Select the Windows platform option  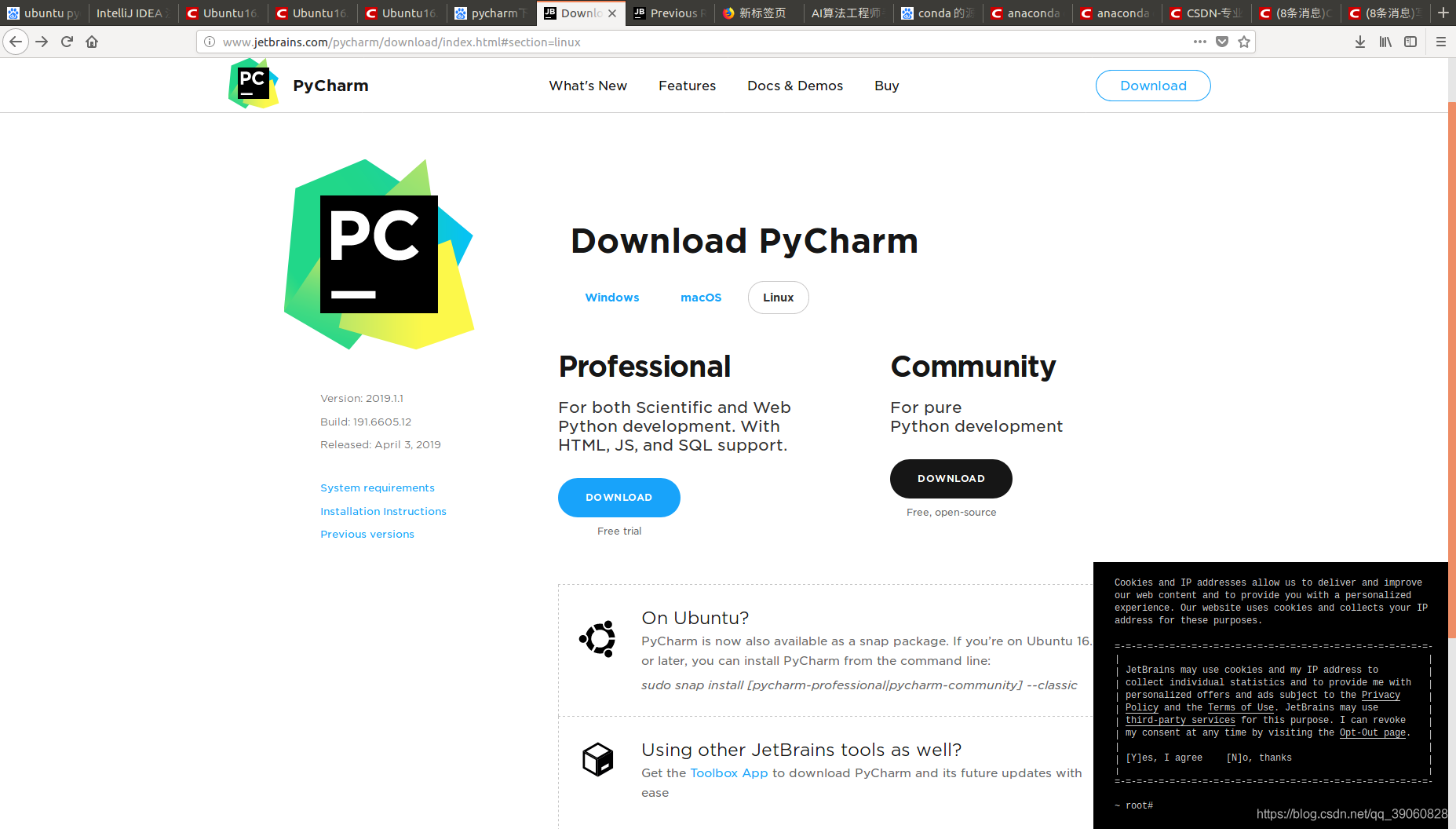coord(612,298)
